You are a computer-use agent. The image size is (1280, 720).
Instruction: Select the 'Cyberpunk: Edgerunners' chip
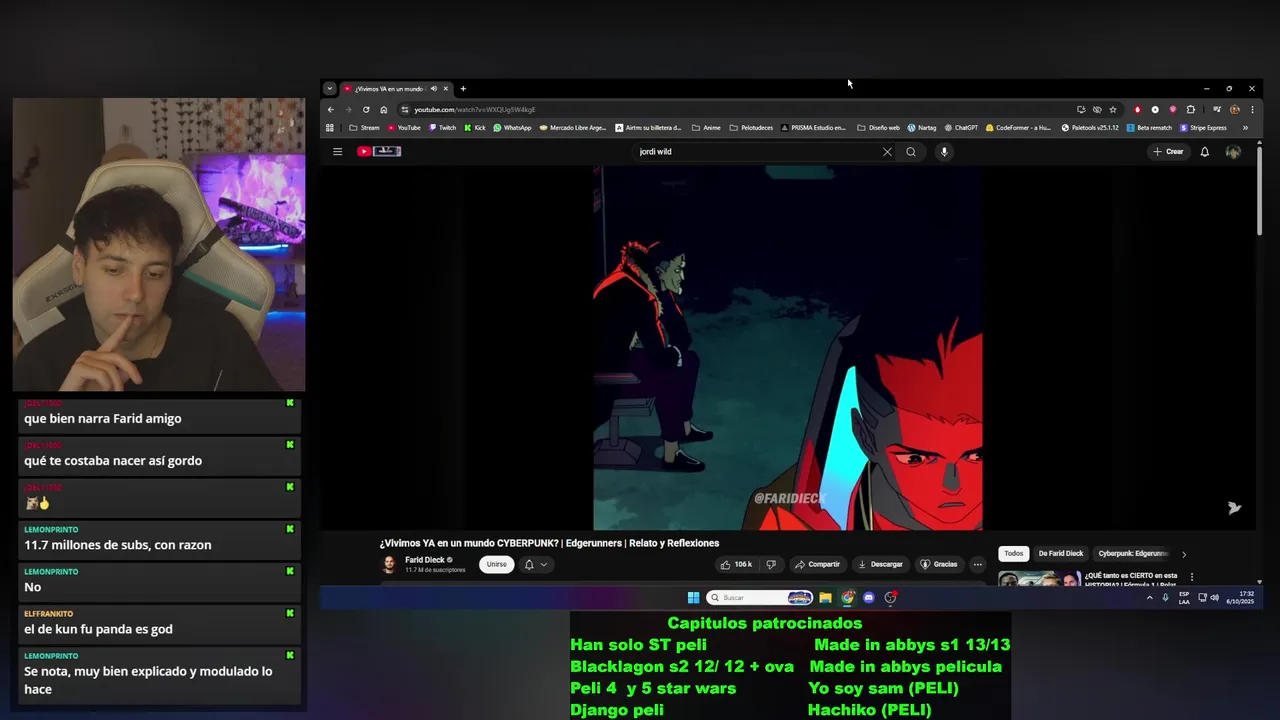[1133, 553]
